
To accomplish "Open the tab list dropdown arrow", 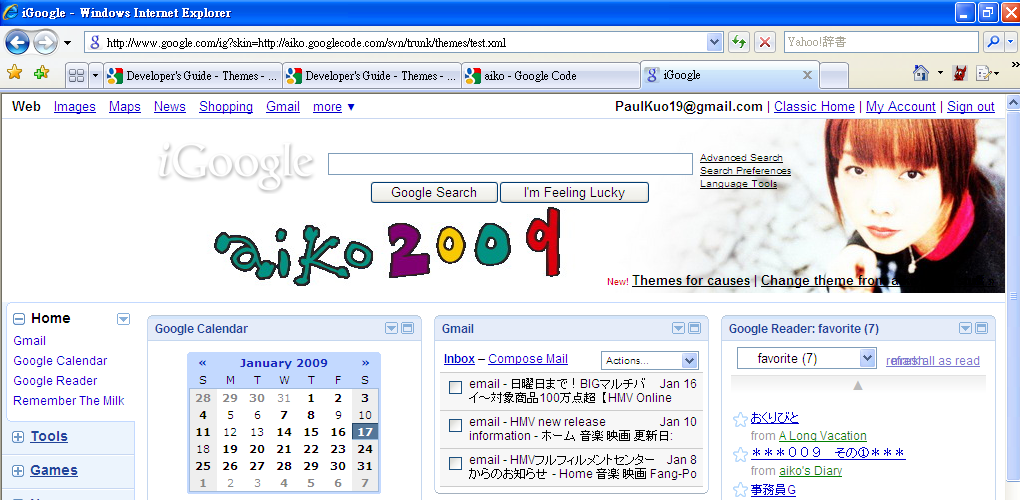I will point(95,75).
